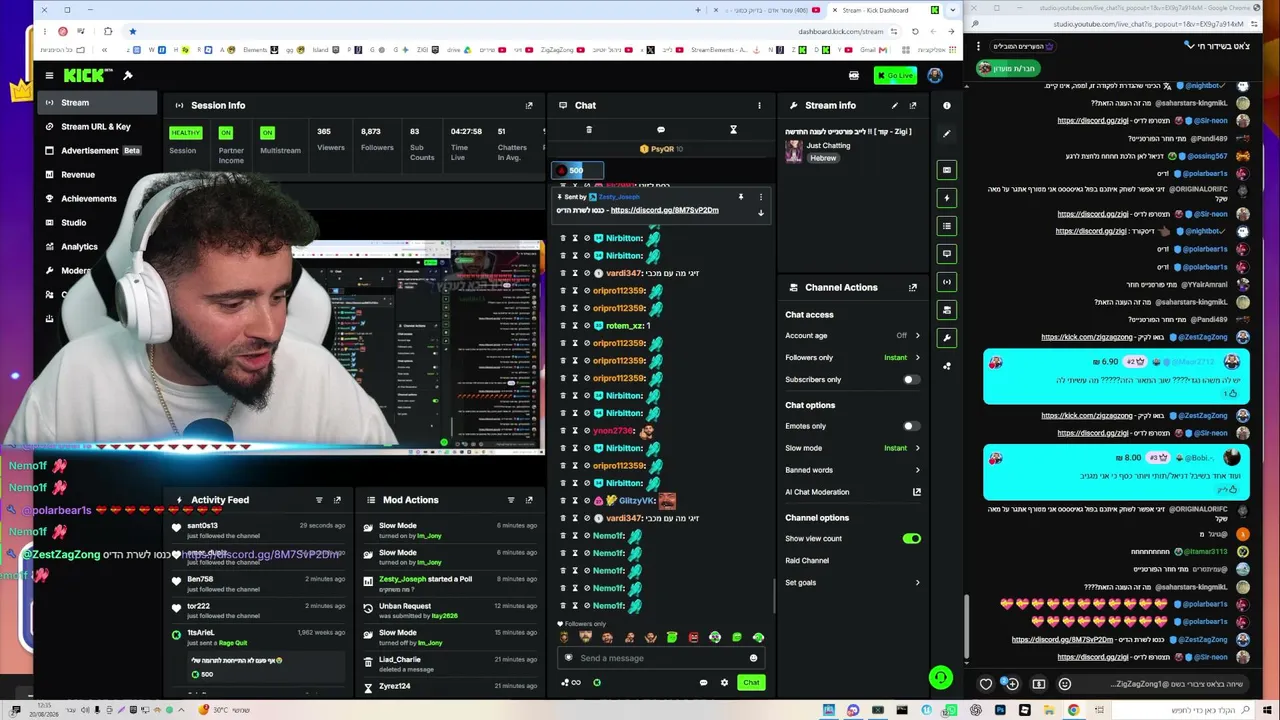This screenshot has height=720, width=1280.
Task: Disable Show view count
Action: click(x=911, y=539)
